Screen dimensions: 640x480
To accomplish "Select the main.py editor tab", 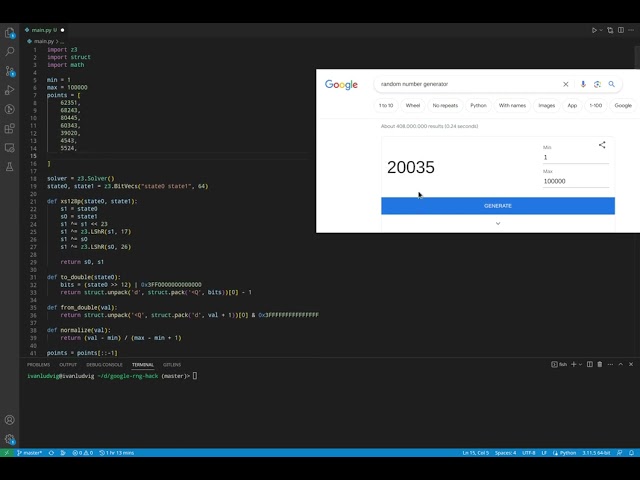I will click(x=44, y=30).
